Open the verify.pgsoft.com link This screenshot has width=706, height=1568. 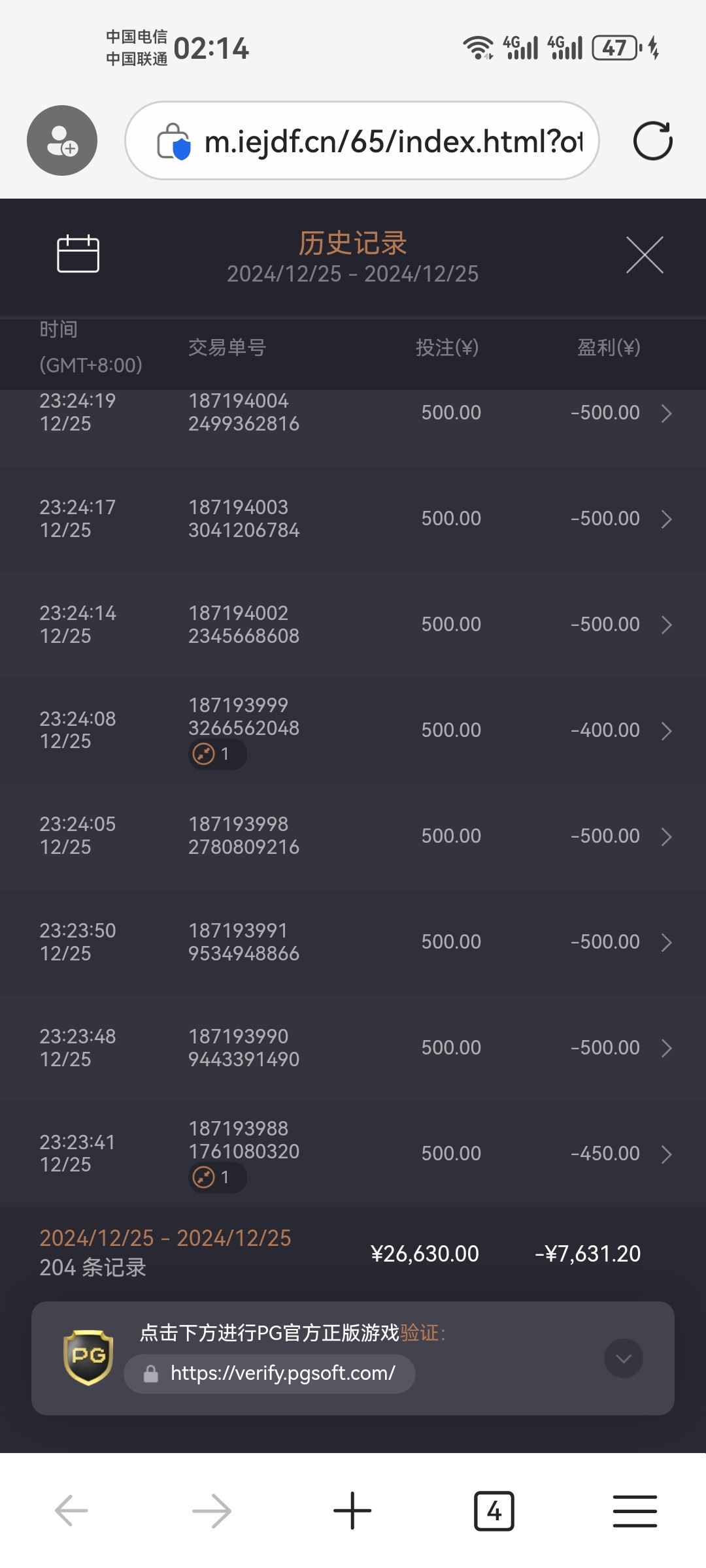click(x=282, y=1373)
